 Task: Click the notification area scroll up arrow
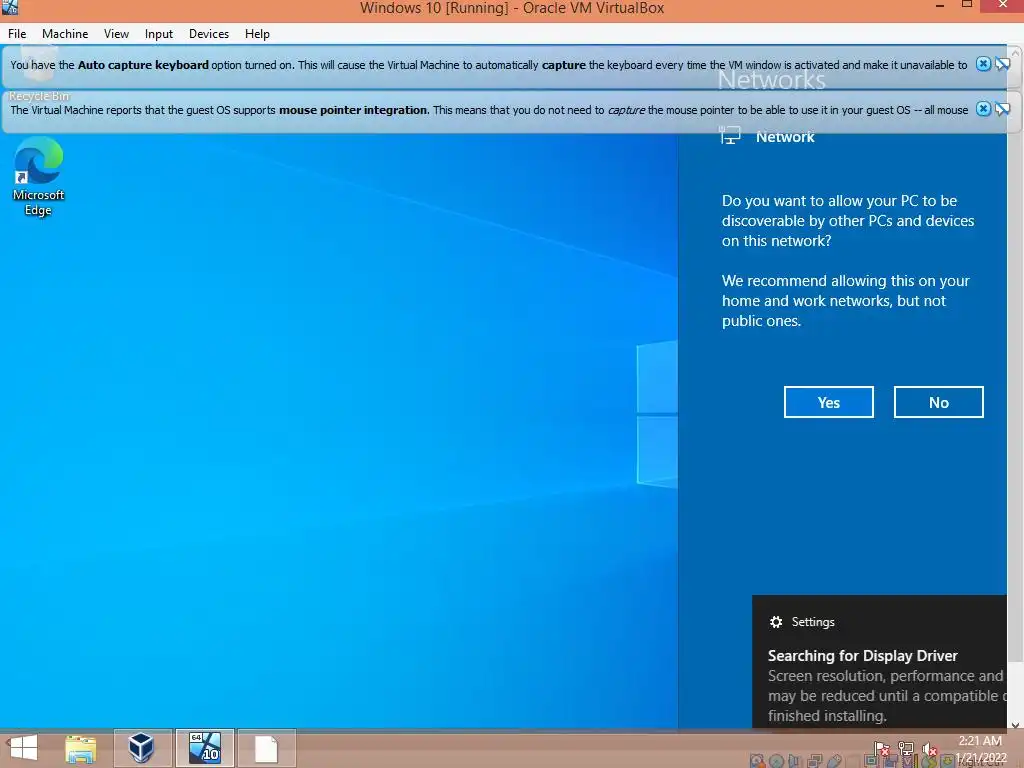(1016, 52)
